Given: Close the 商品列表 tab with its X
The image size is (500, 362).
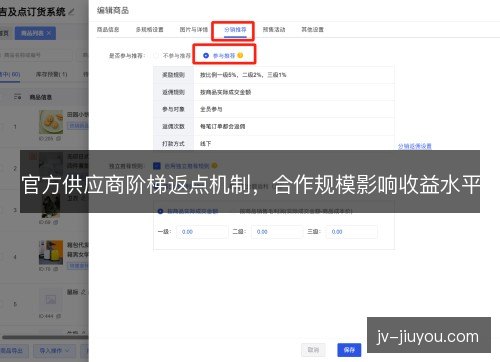Looking at the screenshot, I should click(49, 33).
